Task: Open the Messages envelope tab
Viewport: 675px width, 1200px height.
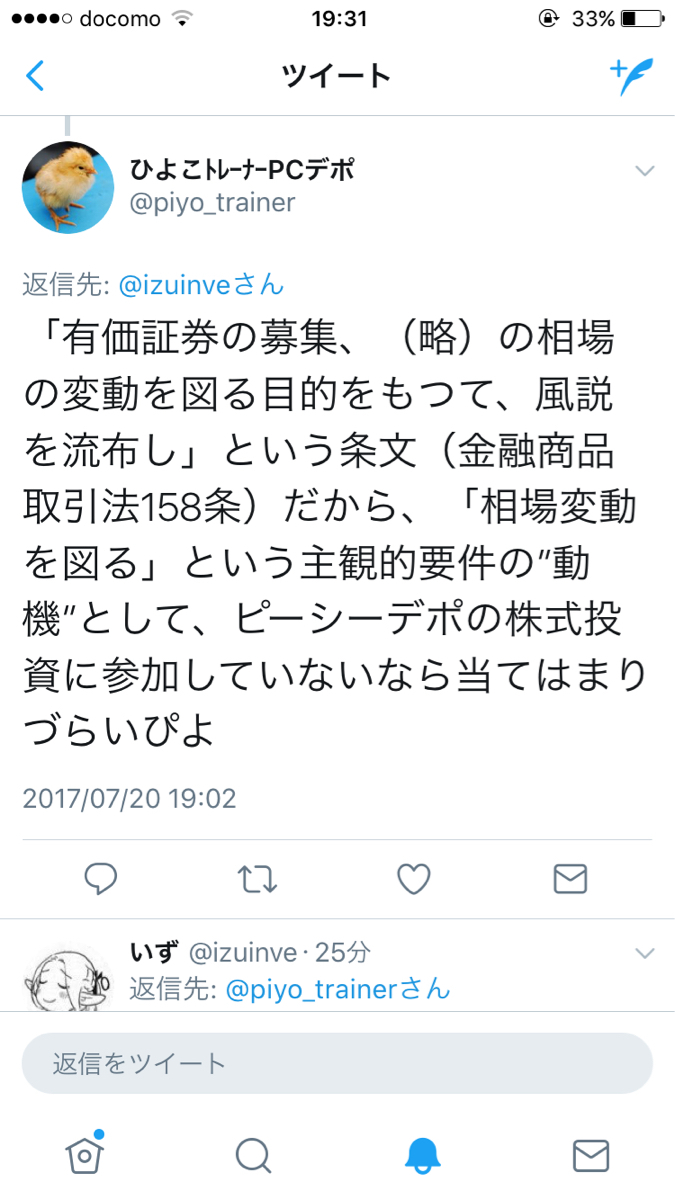Action: pyautogui.click(x=591, y=1155)
